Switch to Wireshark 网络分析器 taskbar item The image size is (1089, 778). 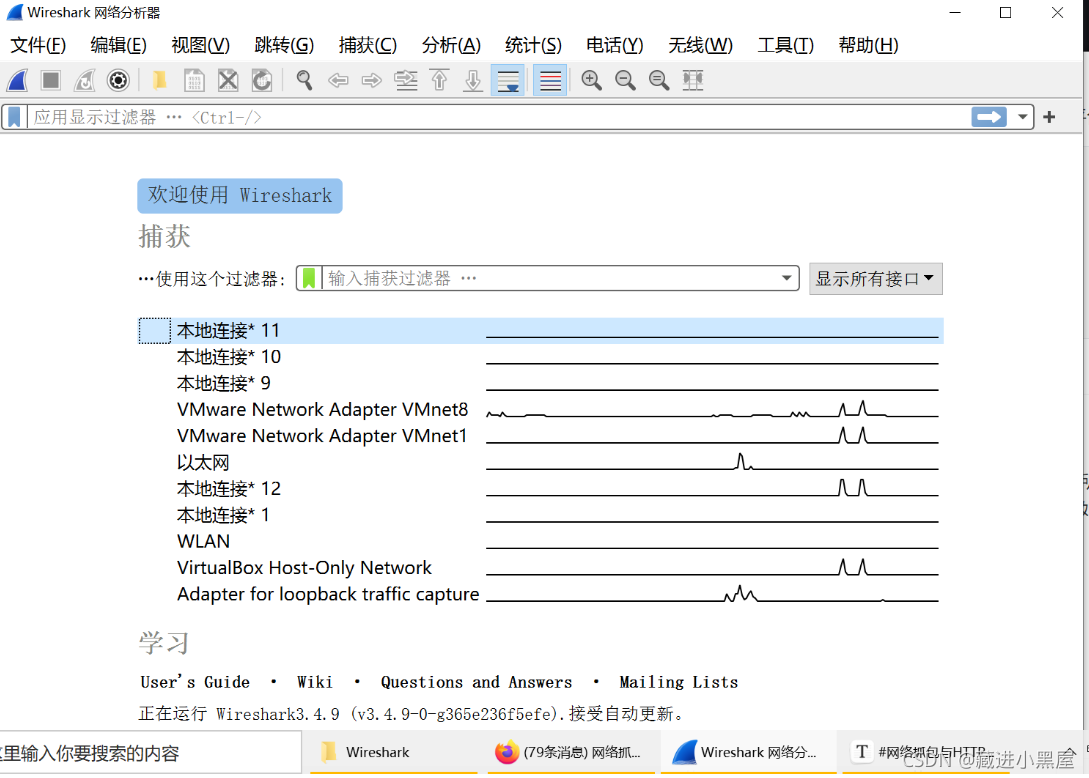point(749,752)
